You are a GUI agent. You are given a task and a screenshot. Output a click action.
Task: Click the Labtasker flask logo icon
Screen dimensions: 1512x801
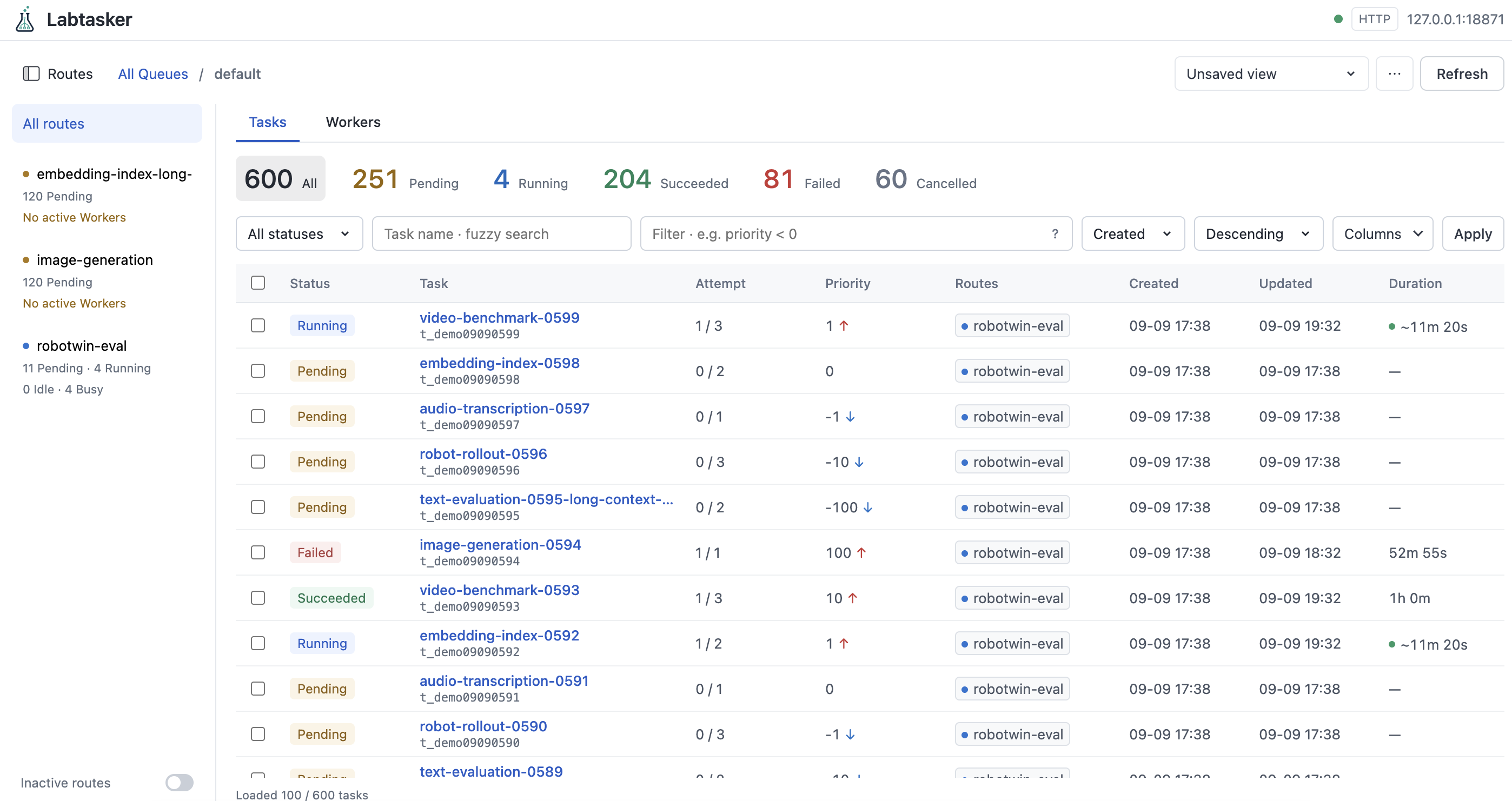point(25,19)
